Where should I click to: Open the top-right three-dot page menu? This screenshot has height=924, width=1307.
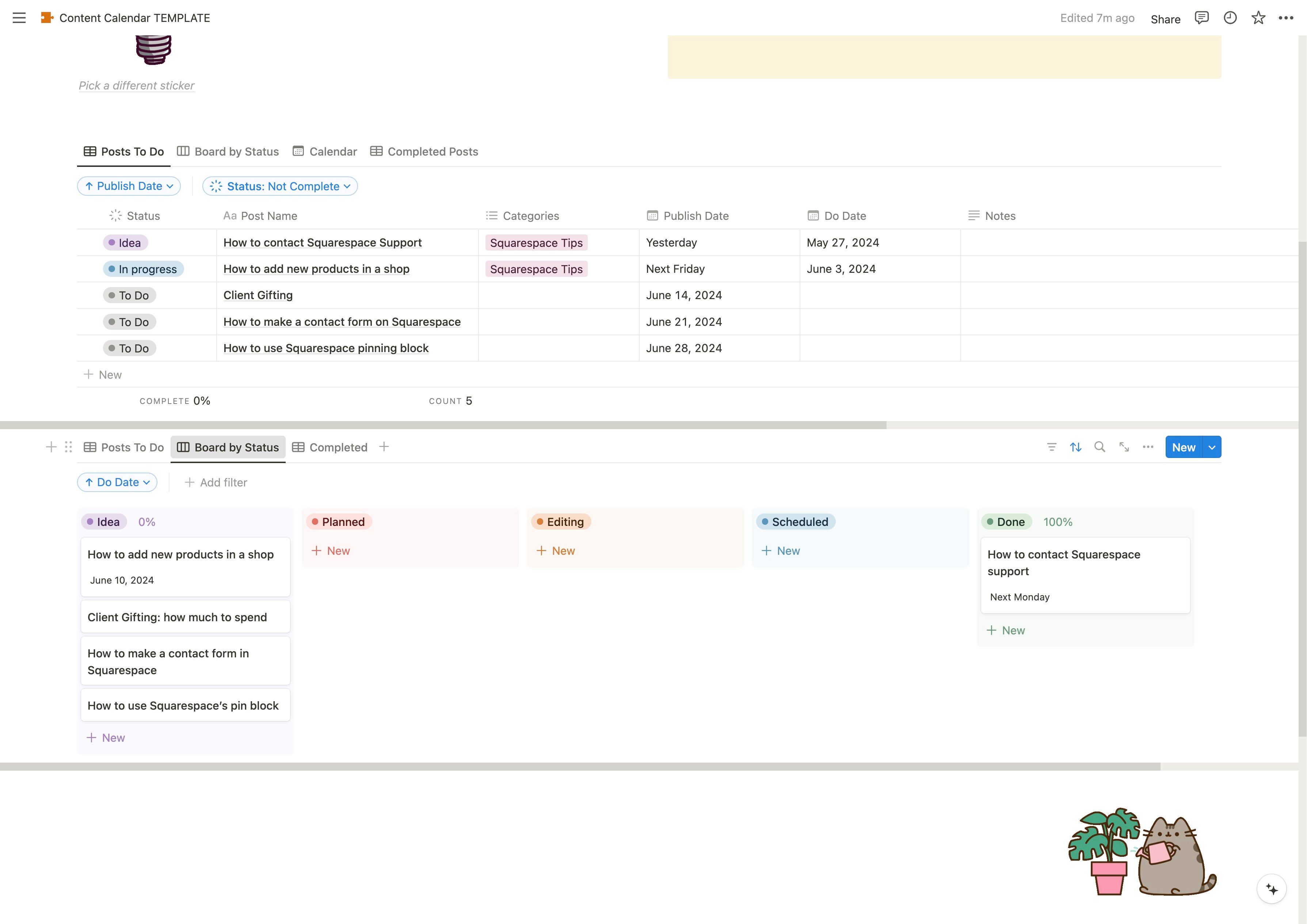tap(1285, 18)
